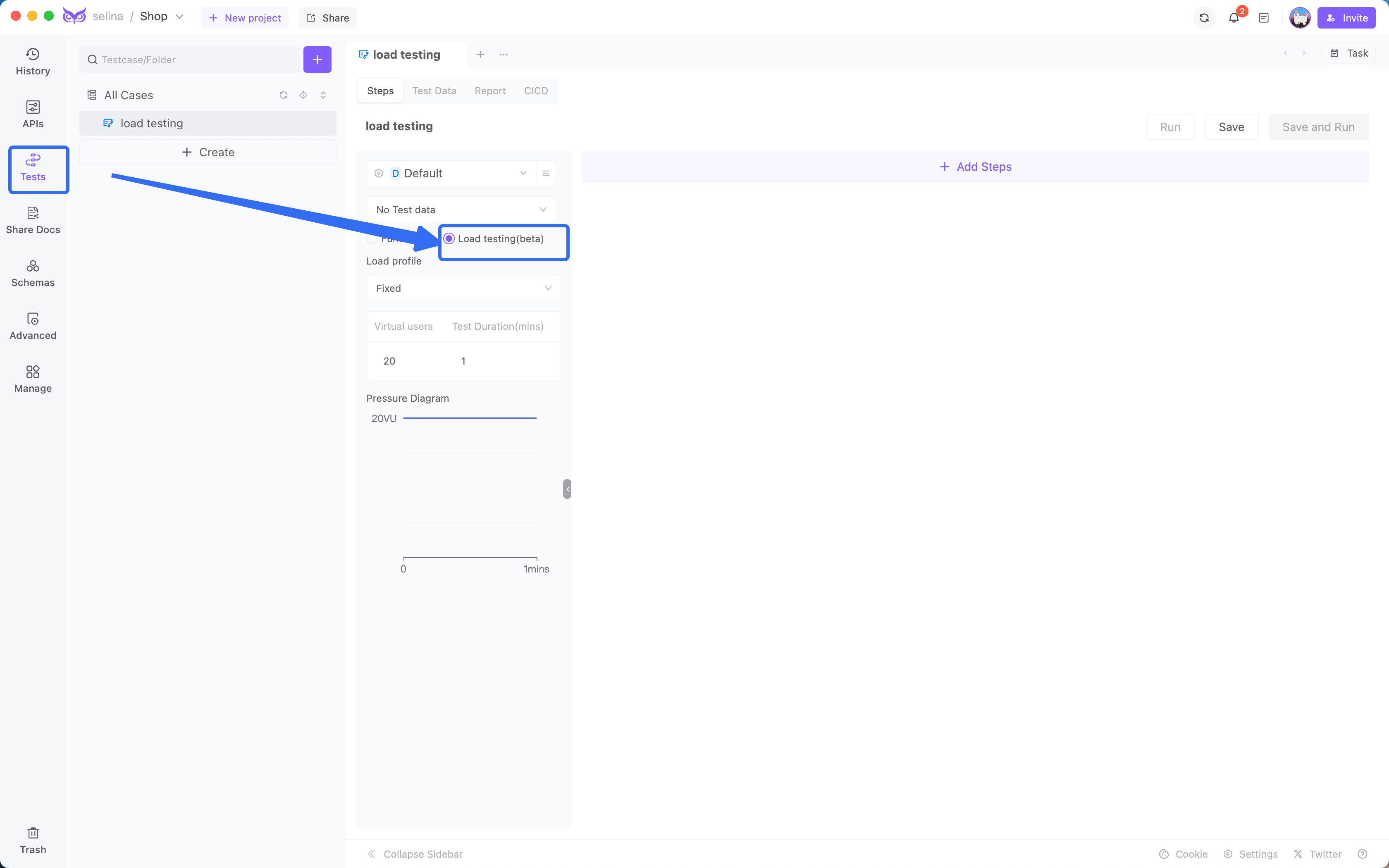Click the Invite button
The image size is (1389, 868).
[x=1346, y=18]
